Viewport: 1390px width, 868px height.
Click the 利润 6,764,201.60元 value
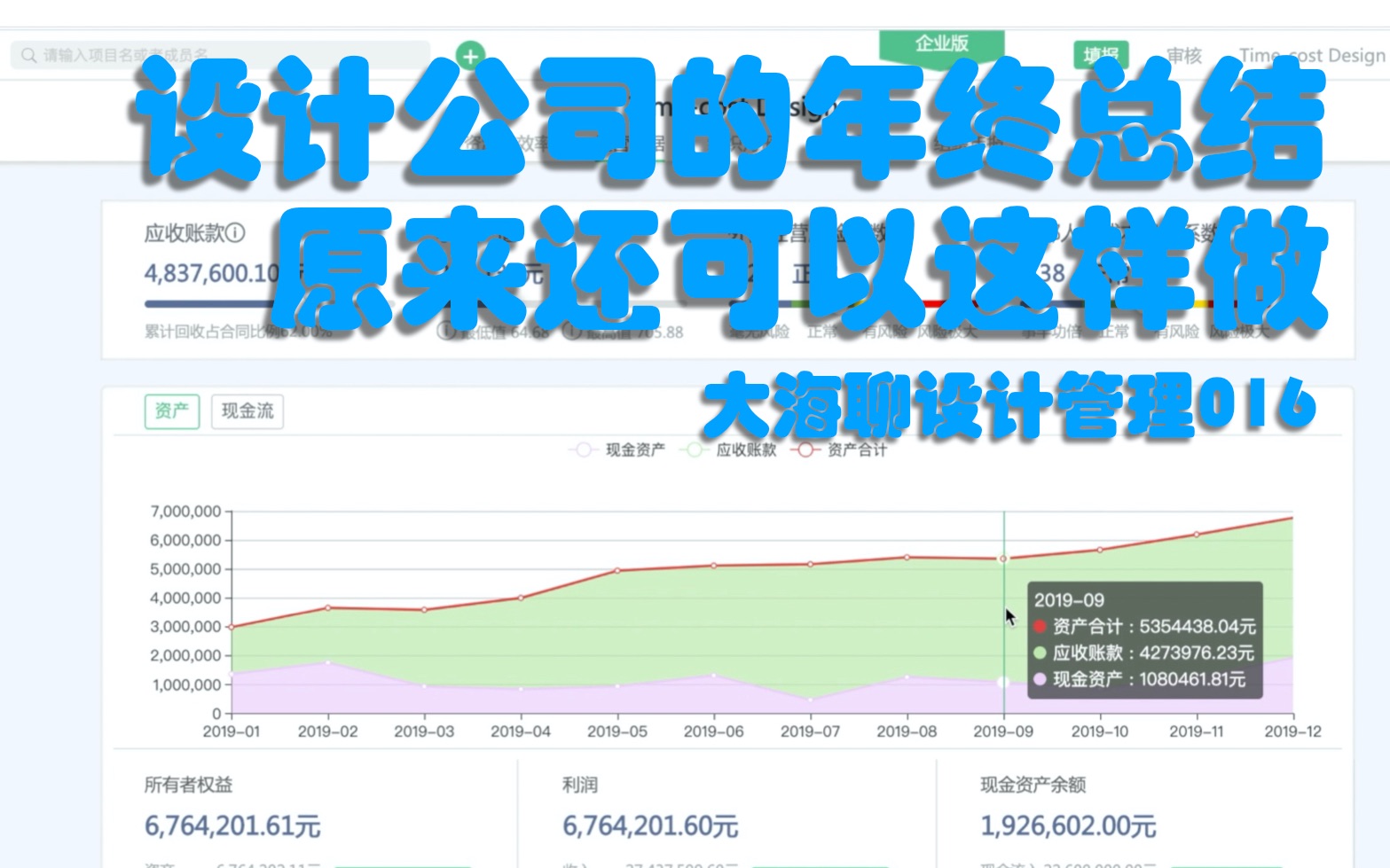pyautogui.click(x=650, y=826)
